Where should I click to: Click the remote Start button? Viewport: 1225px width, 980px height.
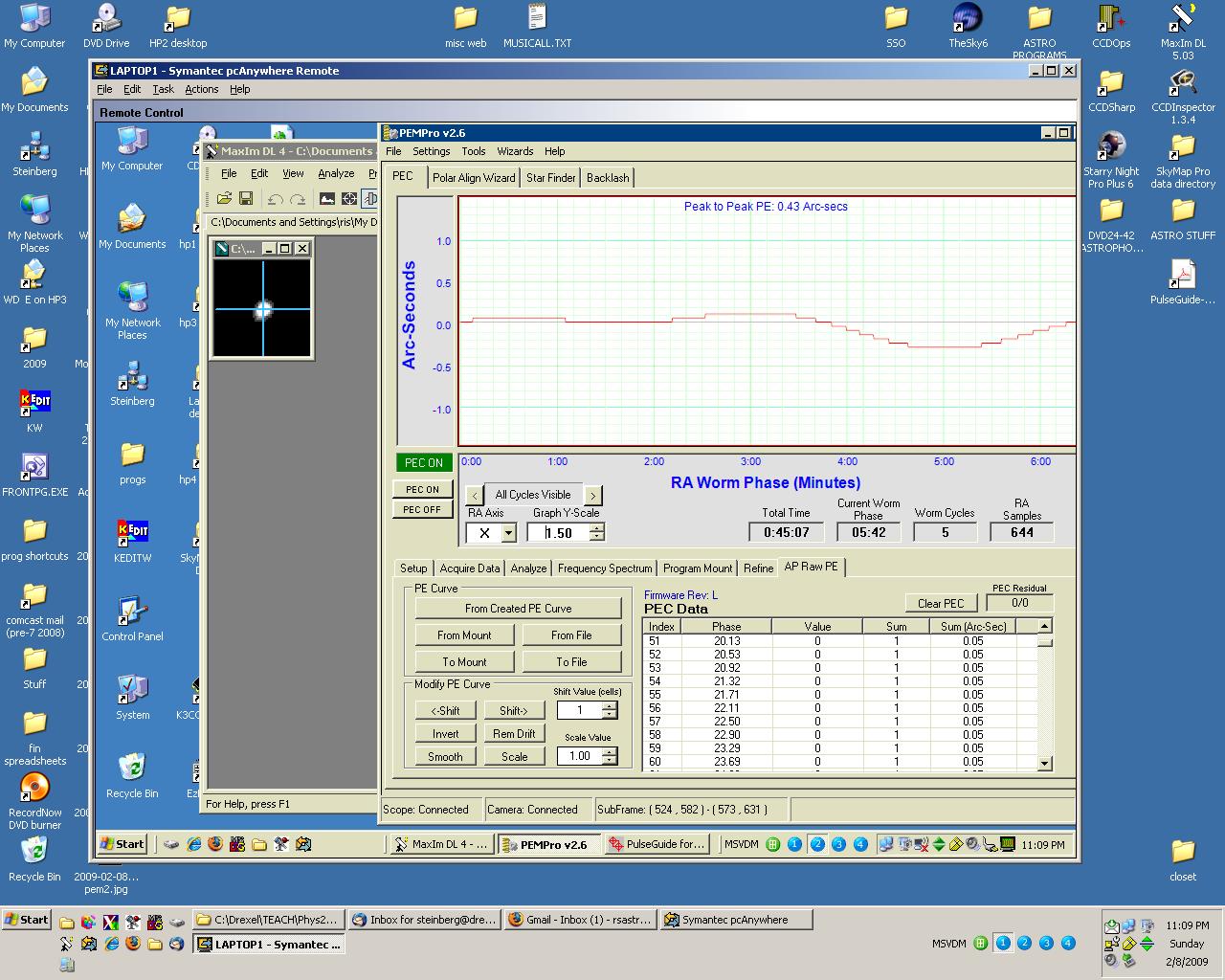pos(122,844)
